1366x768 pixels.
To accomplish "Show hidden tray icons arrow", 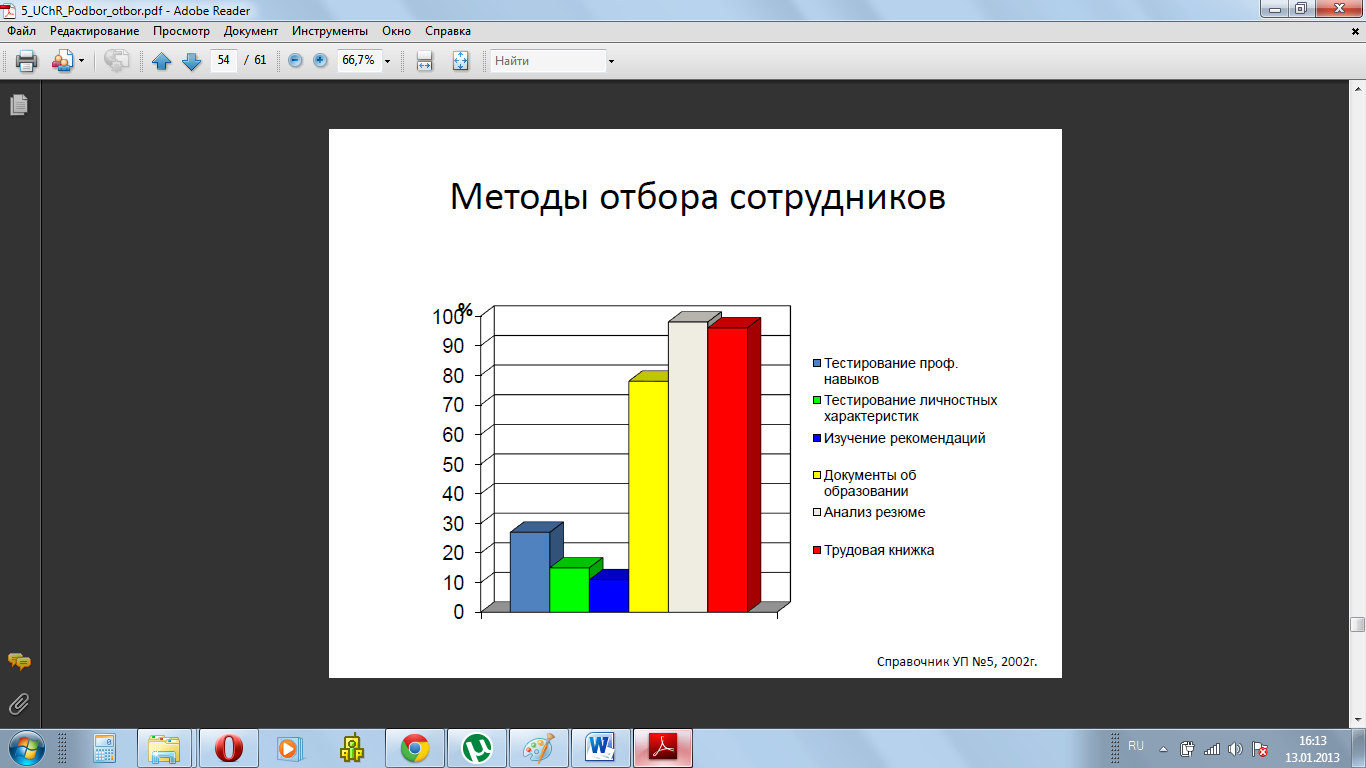I will point(1163,748).
